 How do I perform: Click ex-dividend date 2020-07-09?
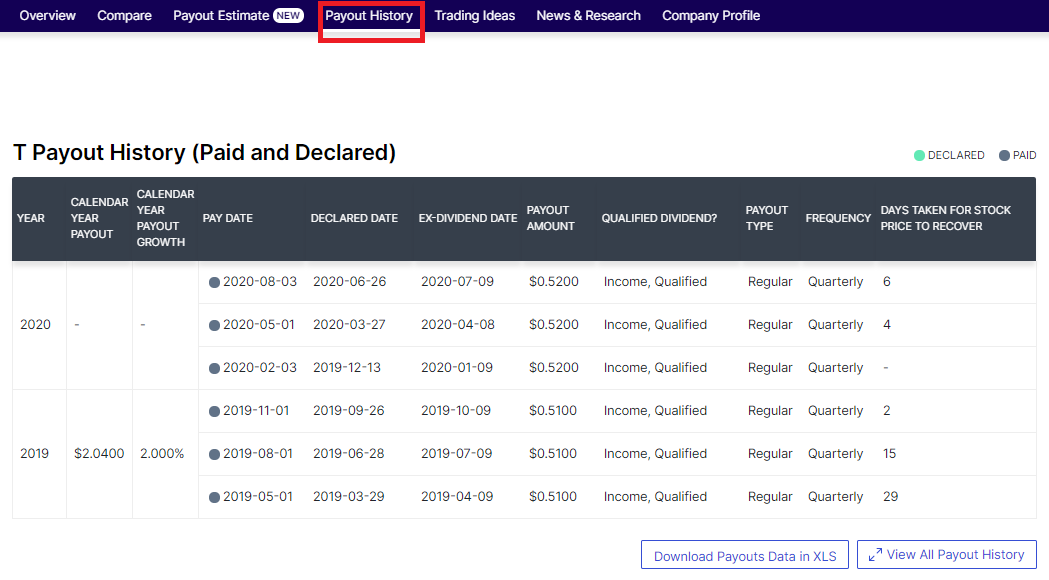click(457, 282)
